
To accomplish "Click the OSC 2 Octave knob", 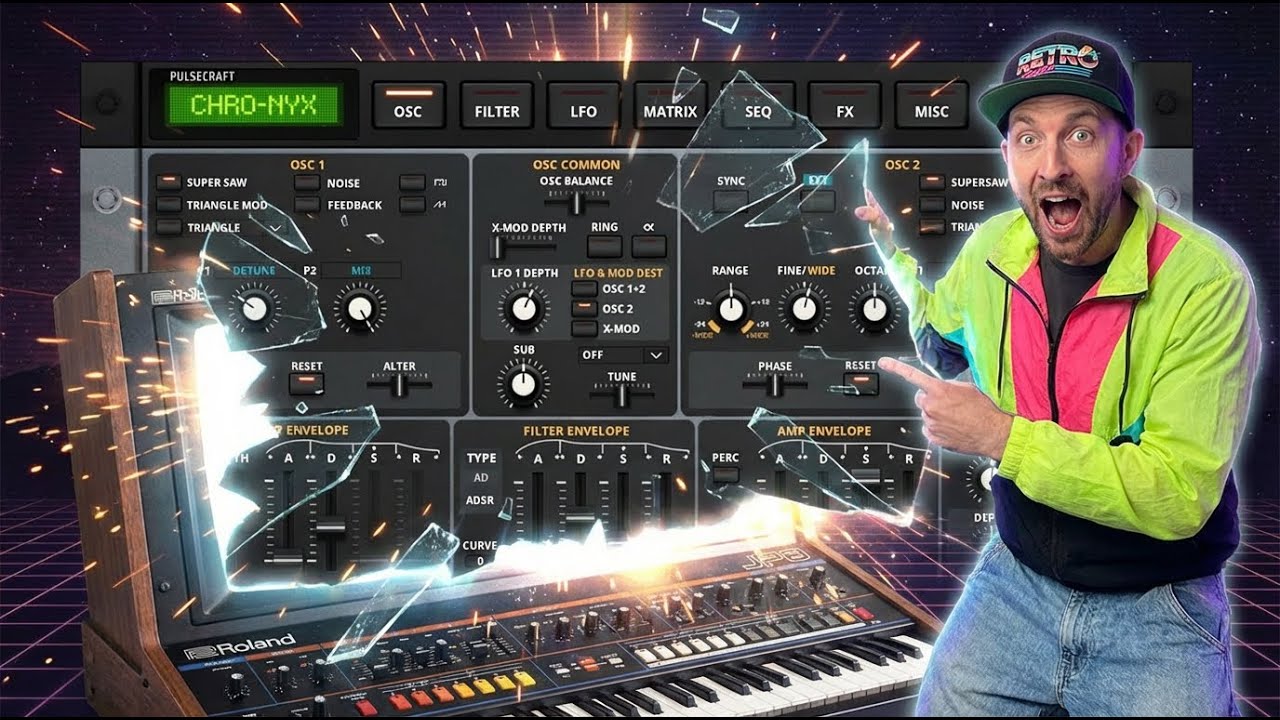I will point(874,309).
